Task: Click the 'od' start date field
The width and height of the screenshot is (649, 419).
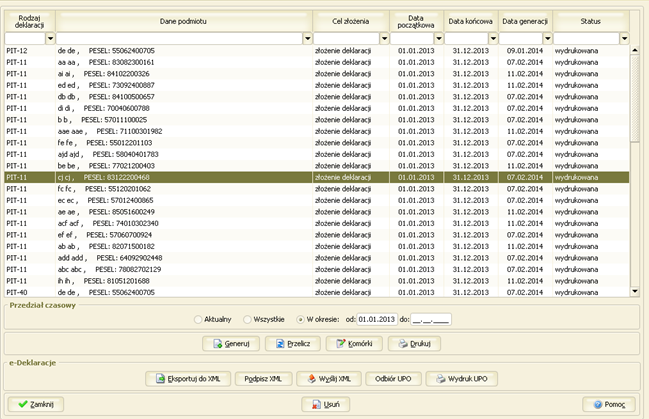Action: [377, 320]
